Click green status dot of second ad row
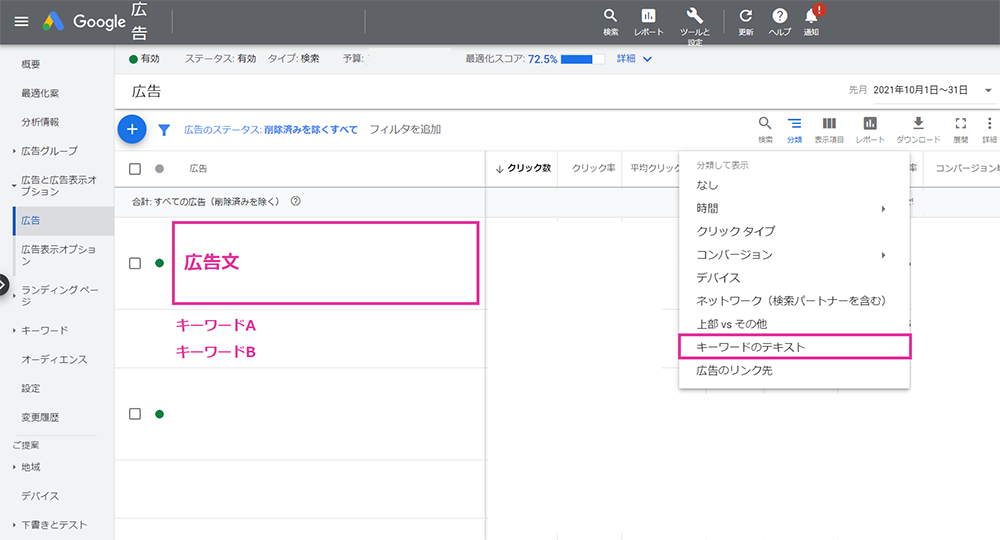The height and width of the screenshot is (540, 1000). point(159,414)
